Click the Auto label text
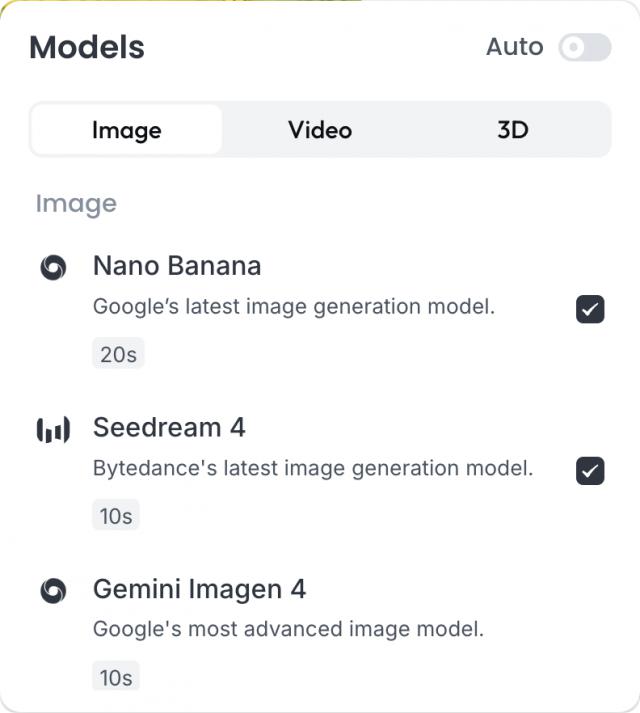Viewport: 640px width, 713px height. pyautogui.click(x=514, y=47)
